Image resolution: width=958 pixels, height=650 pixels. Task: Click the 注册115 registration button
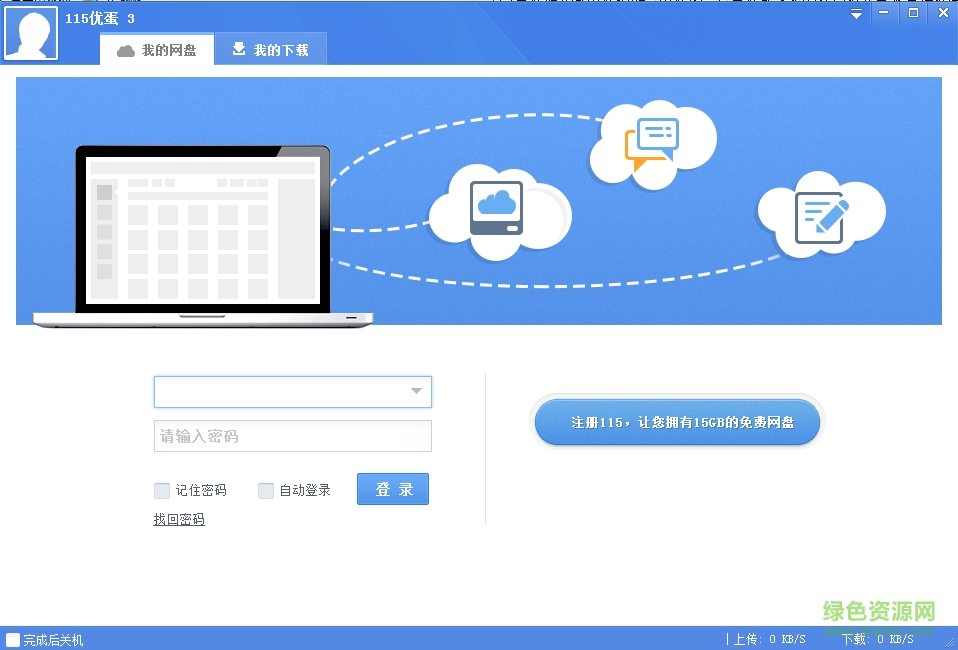pyautogui.click(x=677, y=423)
